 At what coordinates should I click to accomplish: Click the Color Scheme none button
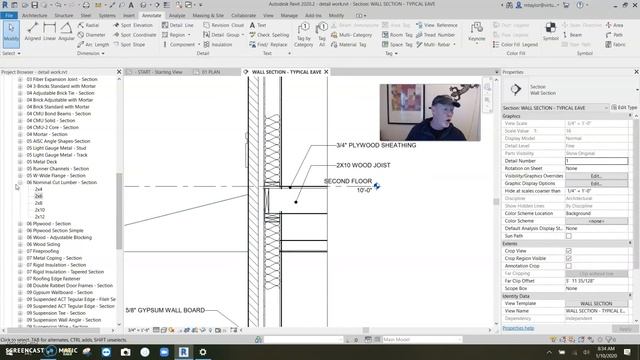(x=596, y=221)
